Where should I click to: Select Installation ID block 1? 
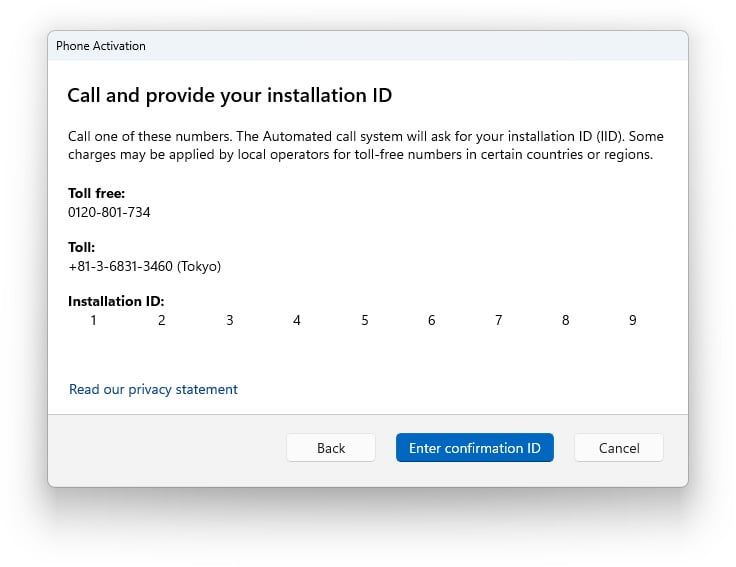[94, 321]
